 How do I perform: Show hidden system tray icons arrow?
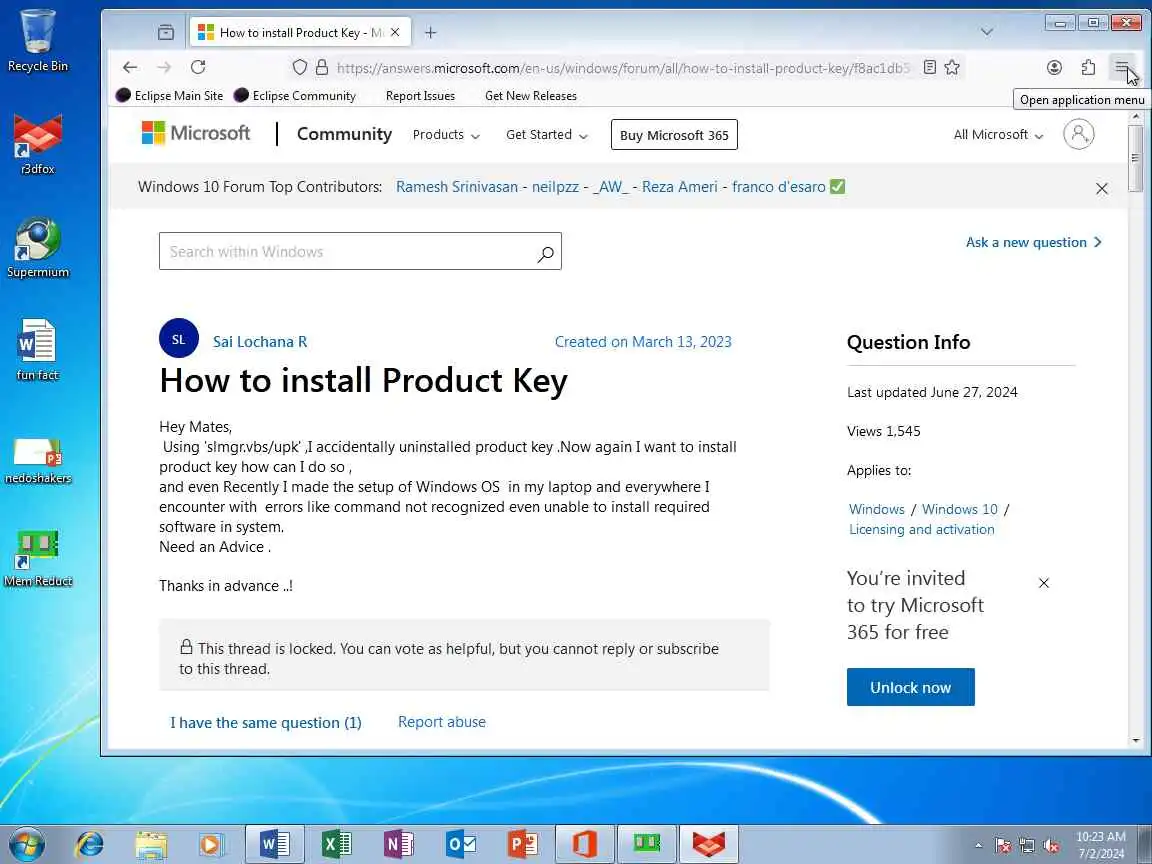978,846
